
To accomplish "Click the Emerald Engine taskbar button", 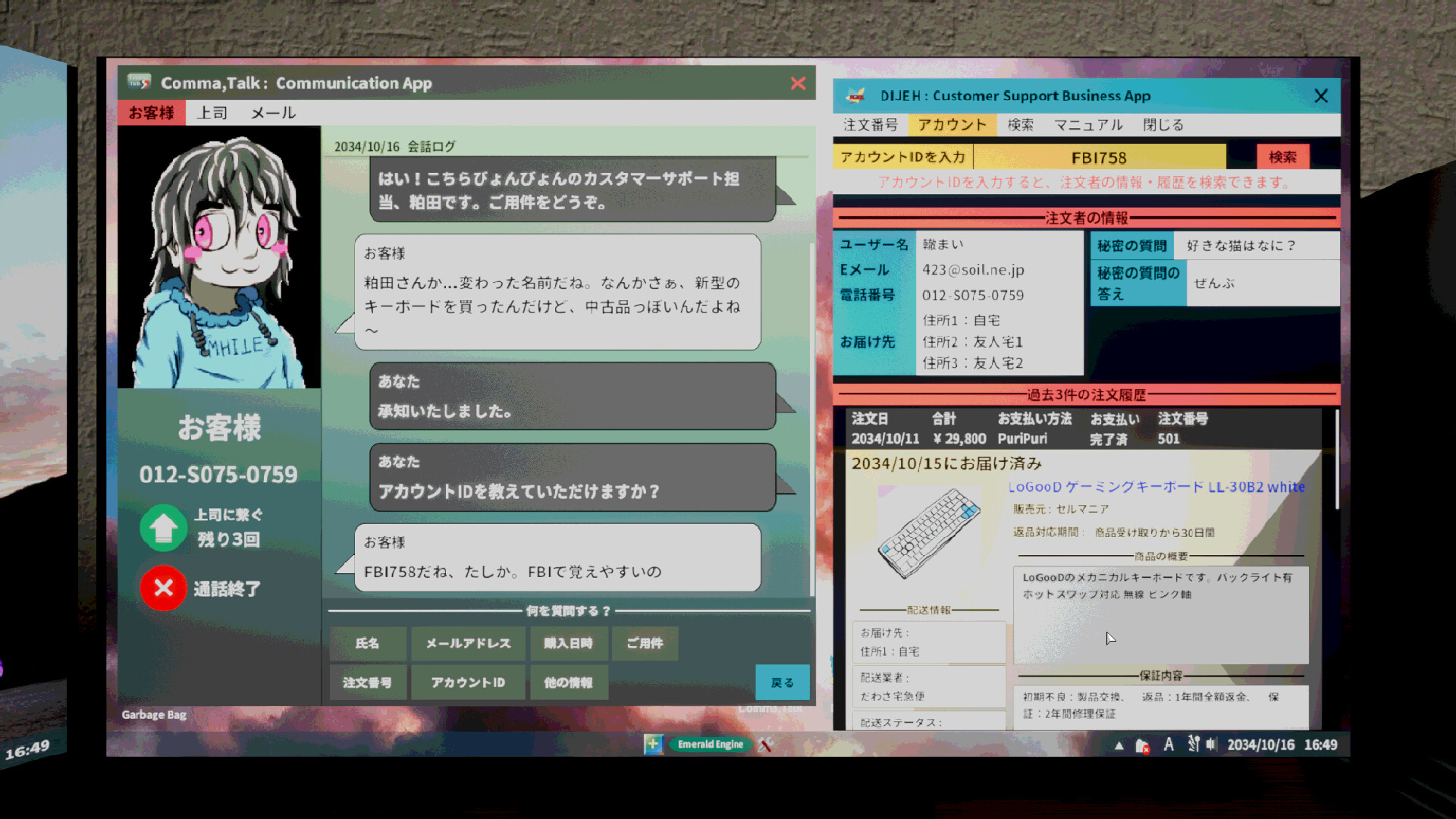I will tap(711, 745).
